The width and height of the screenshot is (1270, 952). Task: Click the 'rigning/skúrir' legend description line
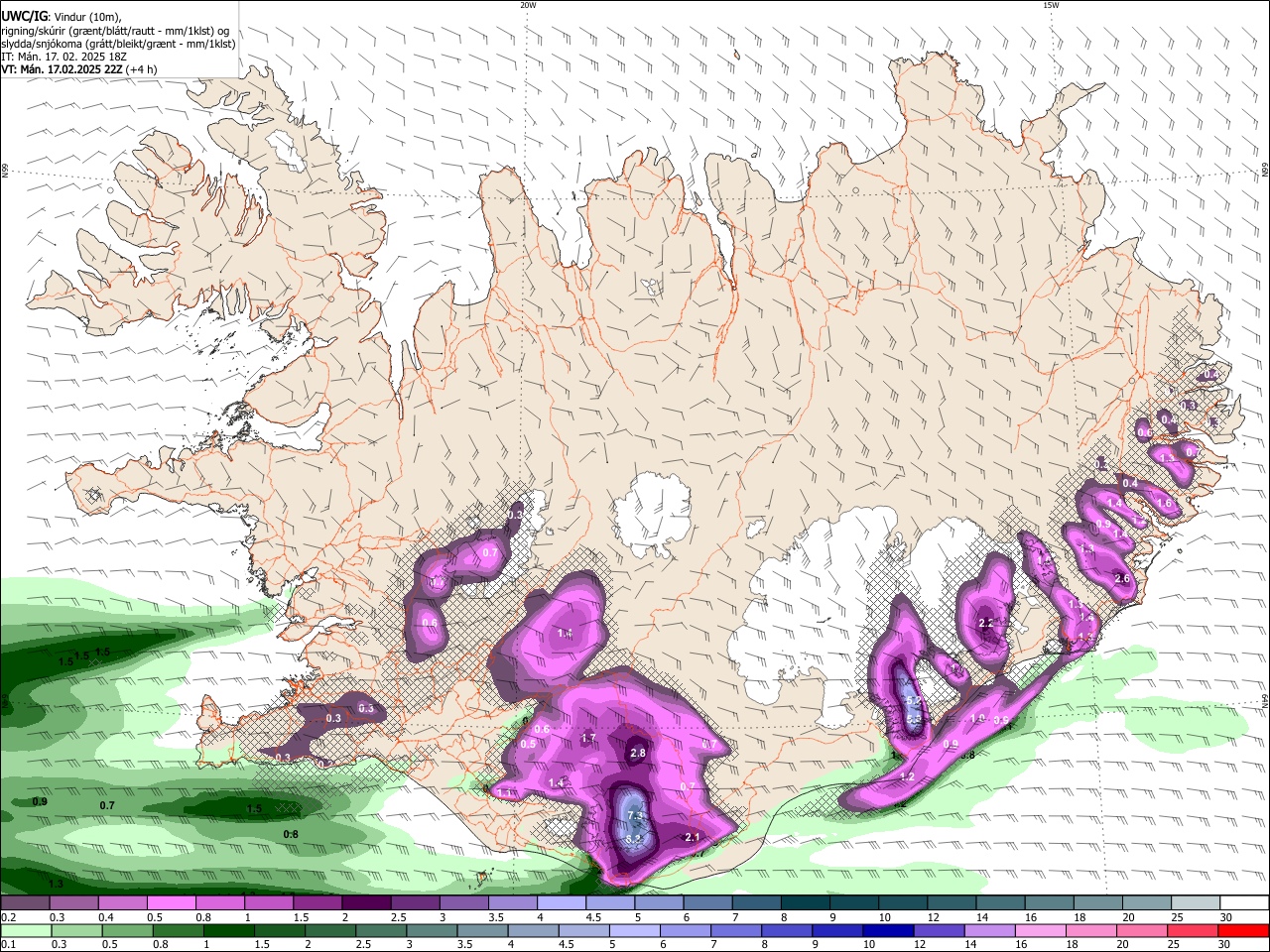coord(115,31)
